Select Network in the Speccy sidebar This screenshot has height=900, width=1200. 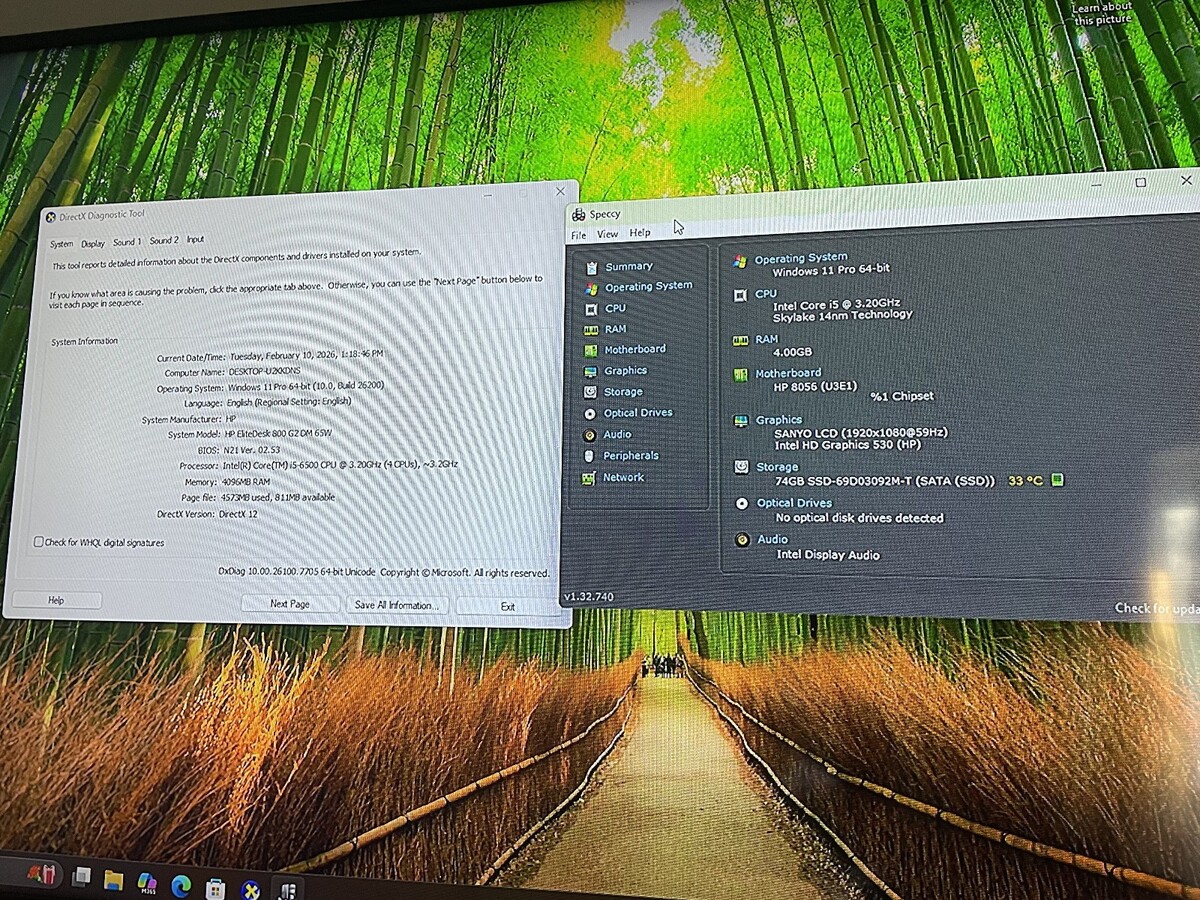click(x=623, y=478)
